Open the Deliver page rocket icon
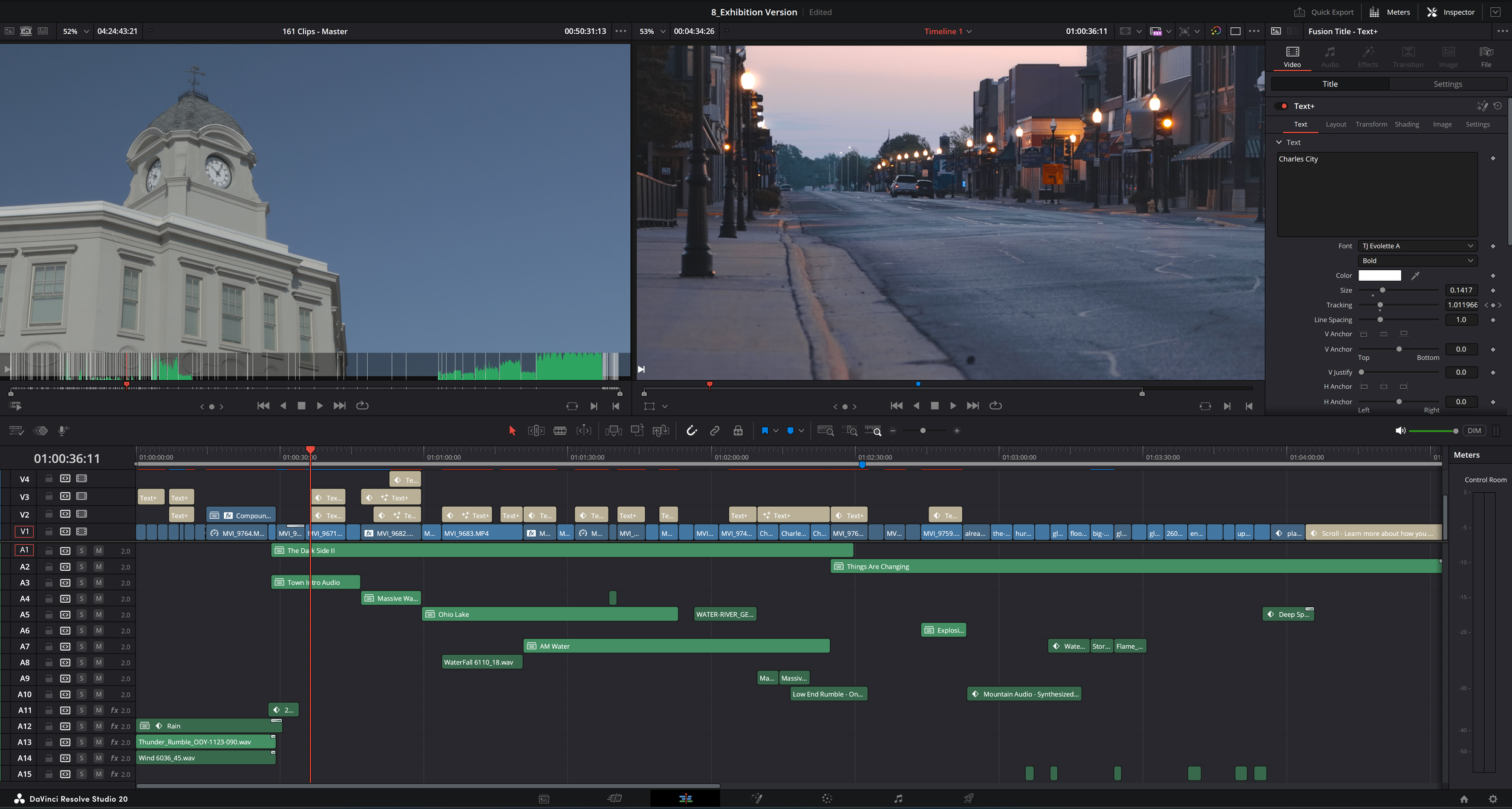Screen dimensions: 1512x809 coord(968,799)
